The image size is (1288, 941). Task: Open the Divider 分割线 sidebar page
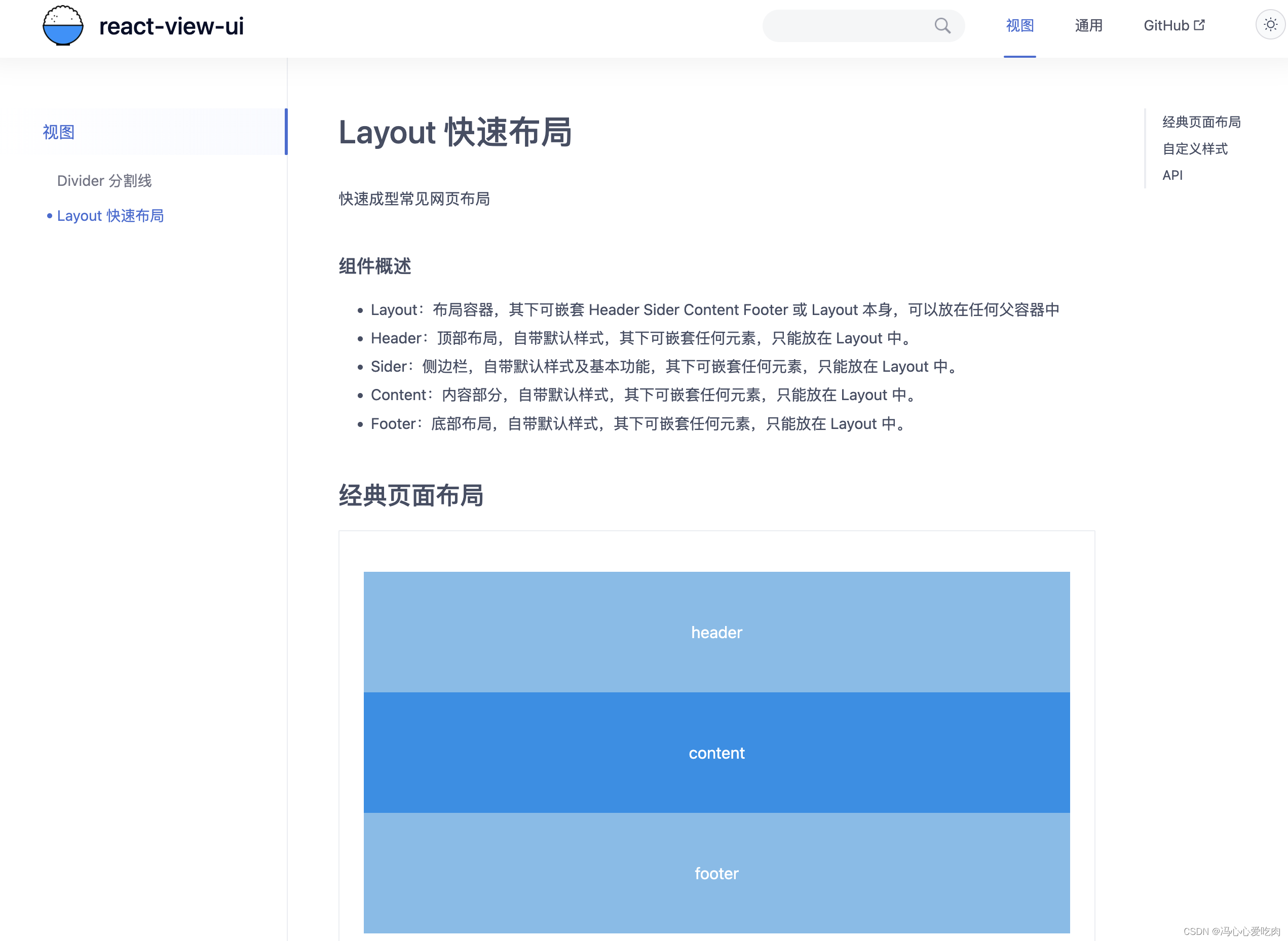click(104, 181)
